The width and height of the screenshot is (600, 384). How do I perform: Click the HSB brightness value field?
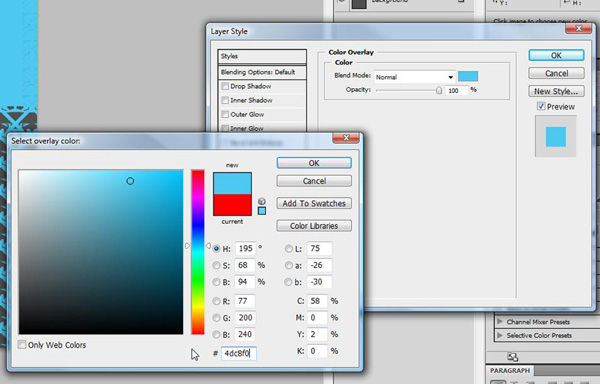coord(245,282)
